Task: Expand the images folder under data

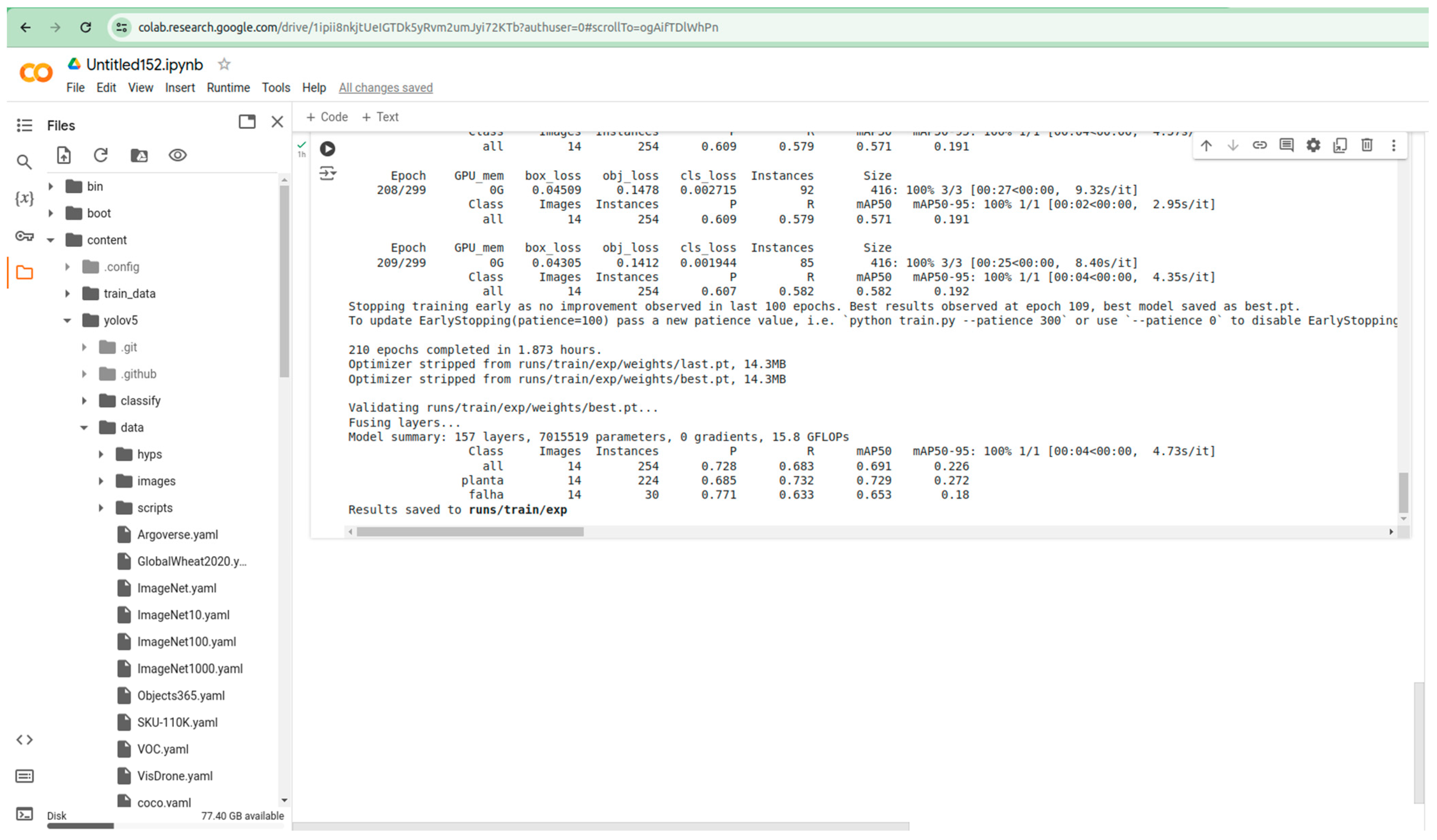Action: point(101,481)
